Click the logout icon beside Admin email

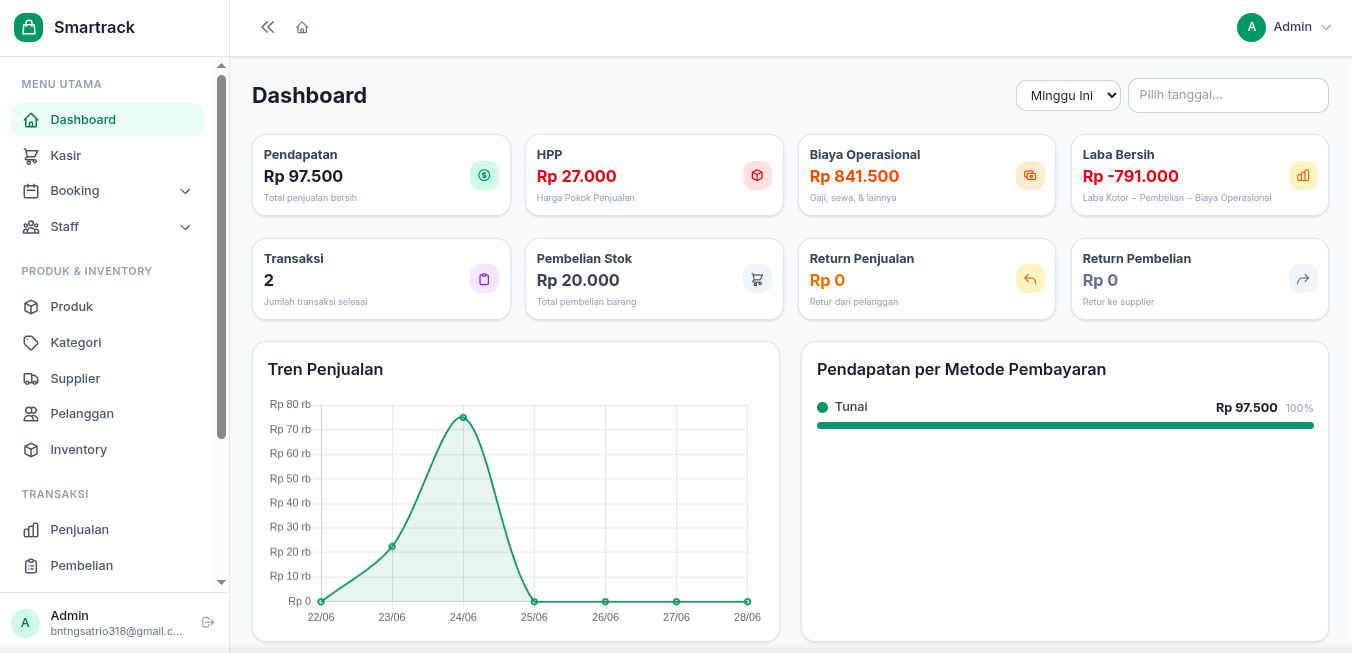pyautogui.click(x=208, y=622)
